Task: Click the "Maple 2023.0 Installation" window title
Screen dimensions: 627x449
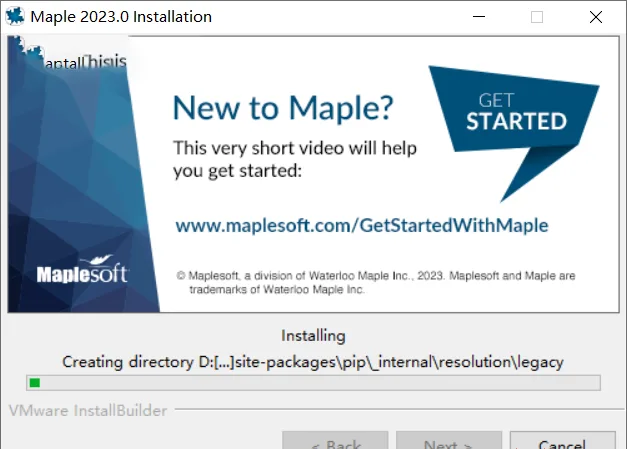Action: tap(121, 17)
